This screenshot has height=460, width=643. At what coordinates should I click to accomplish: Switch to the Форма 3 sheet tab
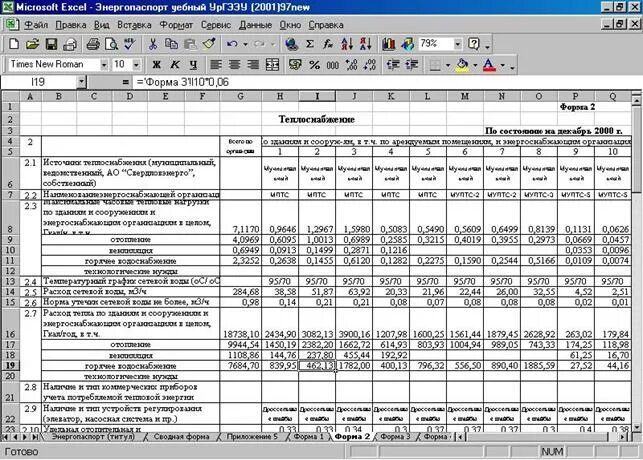pos(395,437)
